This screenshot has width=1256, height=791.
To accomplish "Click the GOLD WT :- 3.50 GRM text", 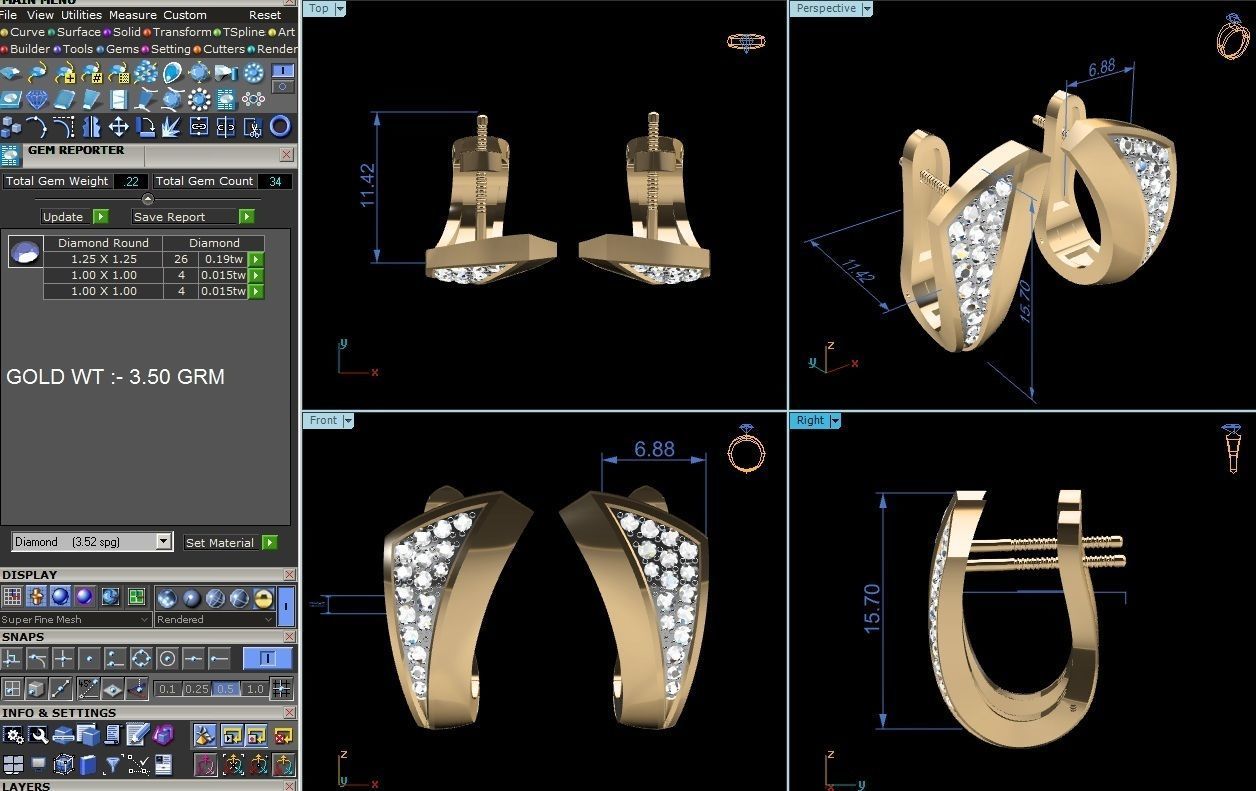I will click(115, 377).
